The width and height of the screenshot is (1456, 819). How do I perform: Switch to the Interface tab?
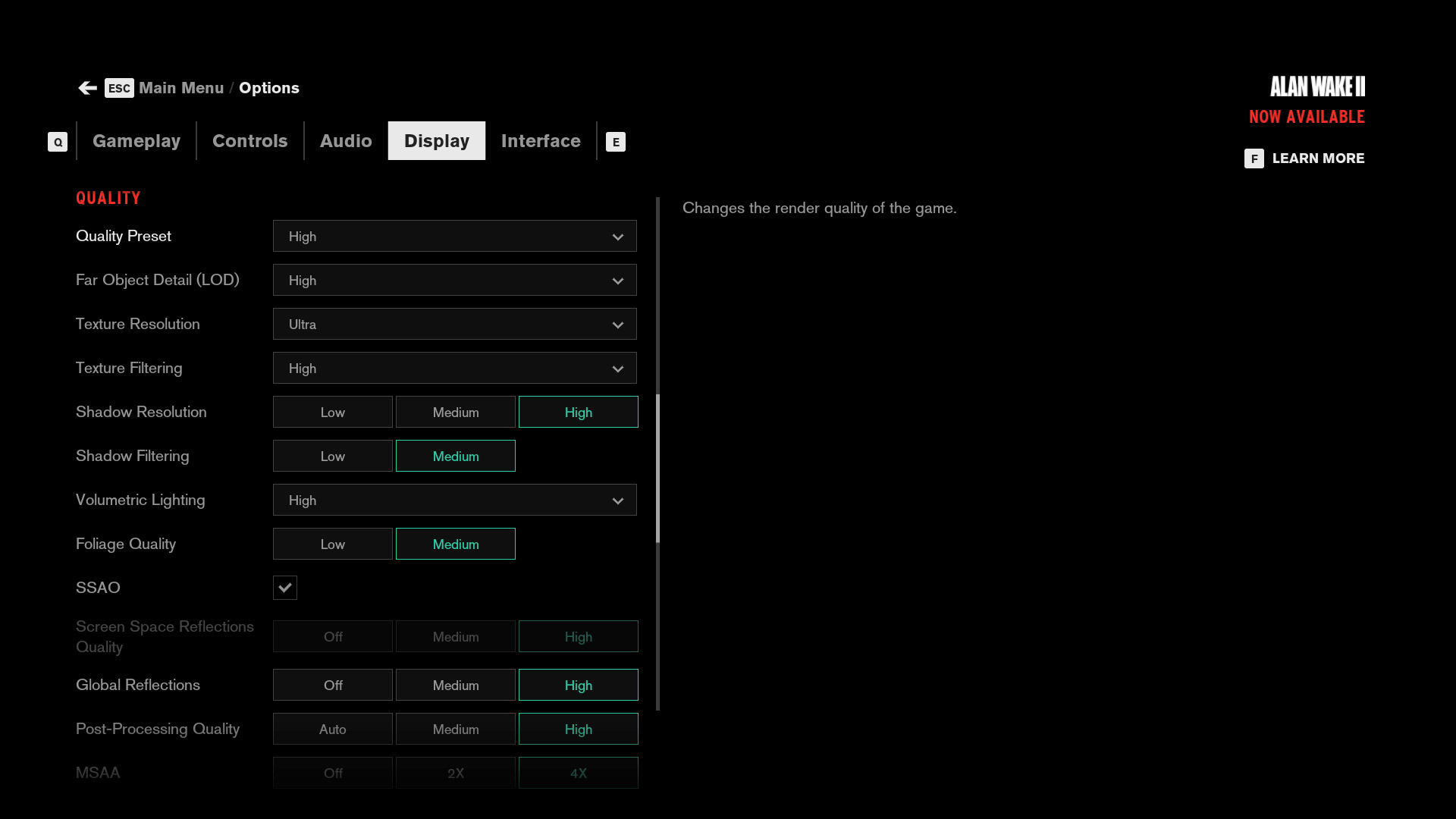[541, 141]
